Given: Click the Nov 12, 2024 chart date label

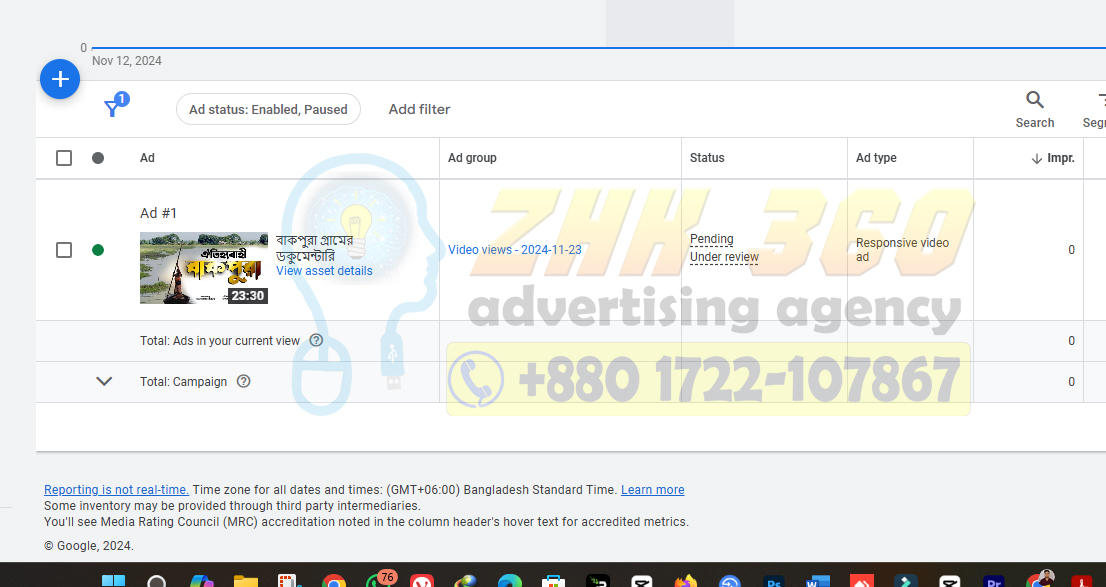Looking at the screenshot, I should coord(127,61).
